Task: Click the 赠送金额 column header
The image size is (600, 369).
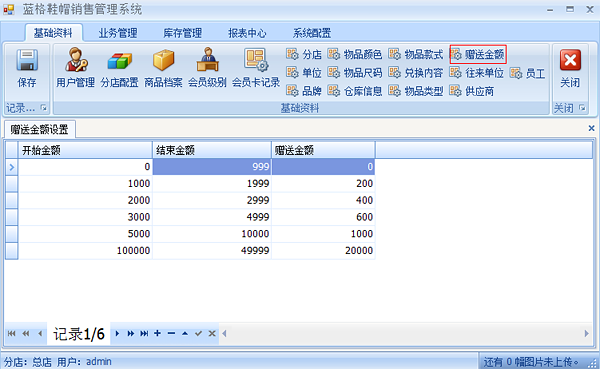Action: tap(323, 150)
